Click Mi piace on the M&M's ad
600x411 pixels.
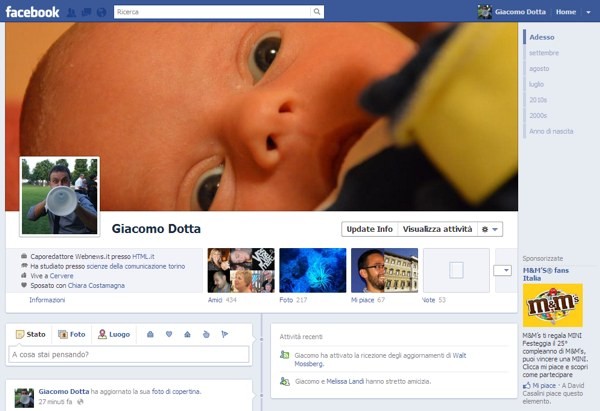544,385
